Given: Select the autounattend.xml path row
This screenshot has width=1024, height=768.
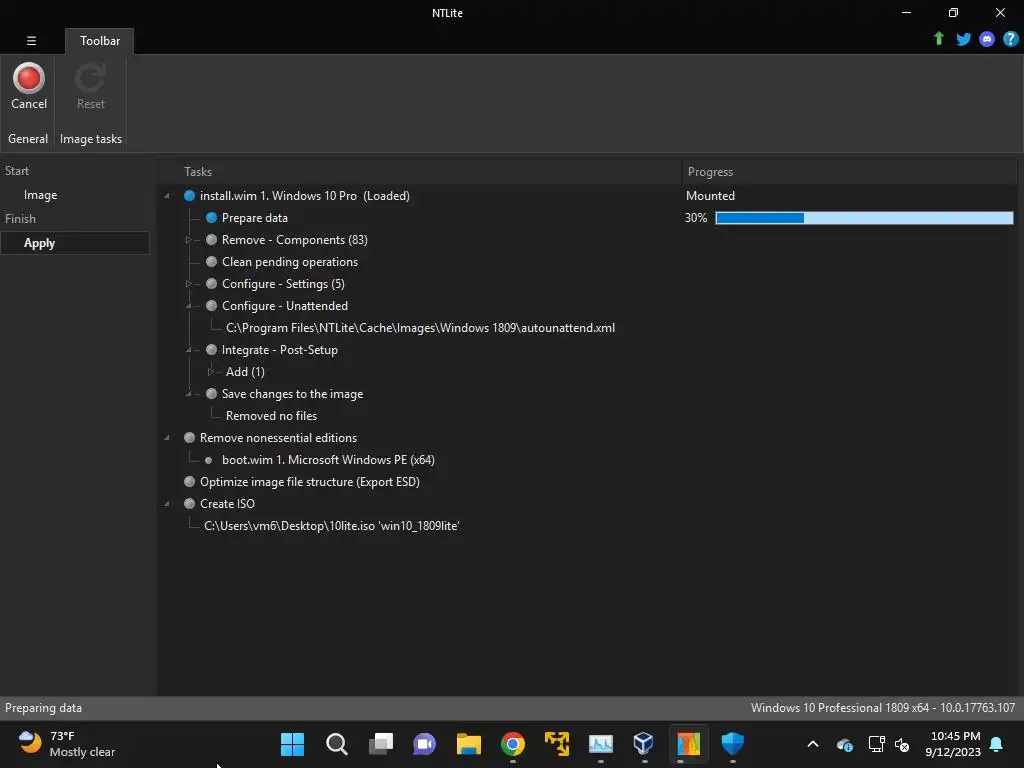Looking at the screenshot, I should 420,328.
